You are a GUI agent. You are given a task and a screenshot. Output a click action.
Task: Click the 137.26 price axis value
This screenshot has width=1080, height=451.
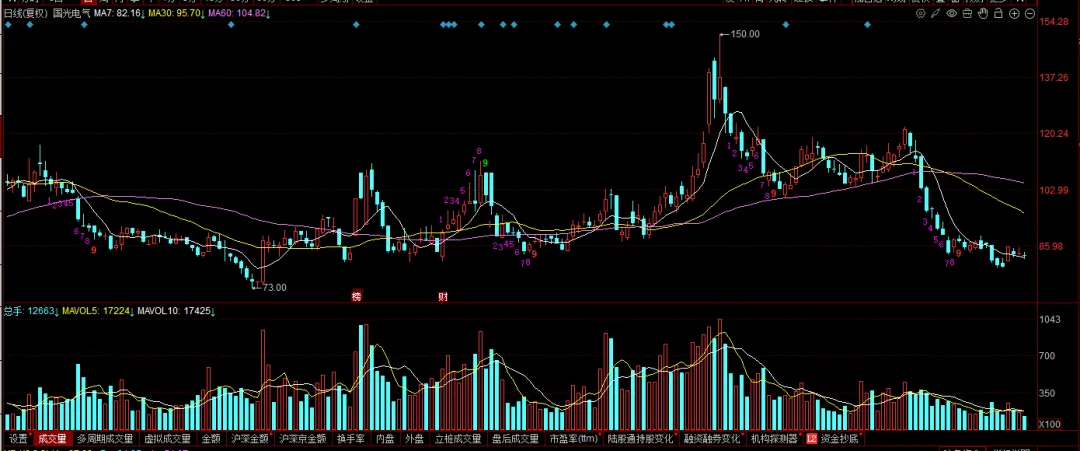point(1054,77)
